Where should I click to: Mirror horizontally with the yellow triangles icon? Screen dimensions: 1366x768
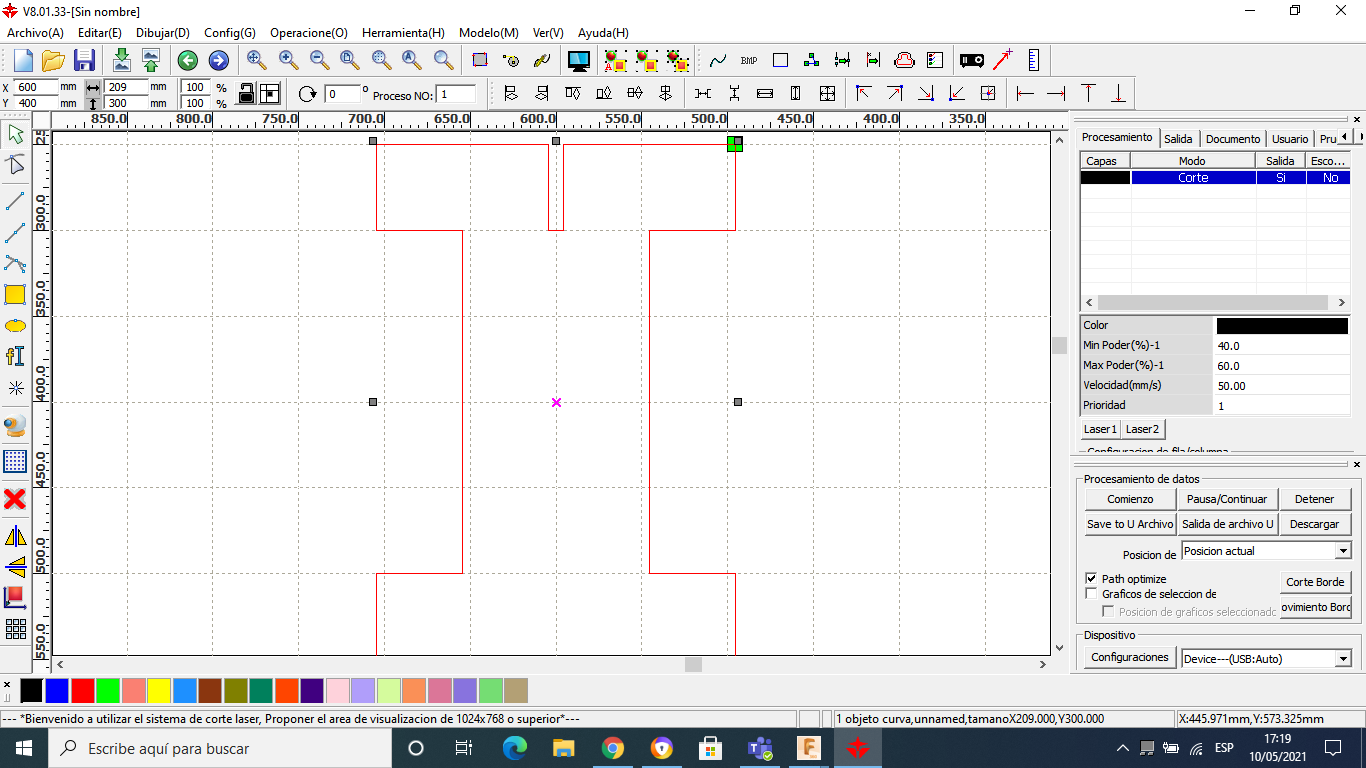15,536
